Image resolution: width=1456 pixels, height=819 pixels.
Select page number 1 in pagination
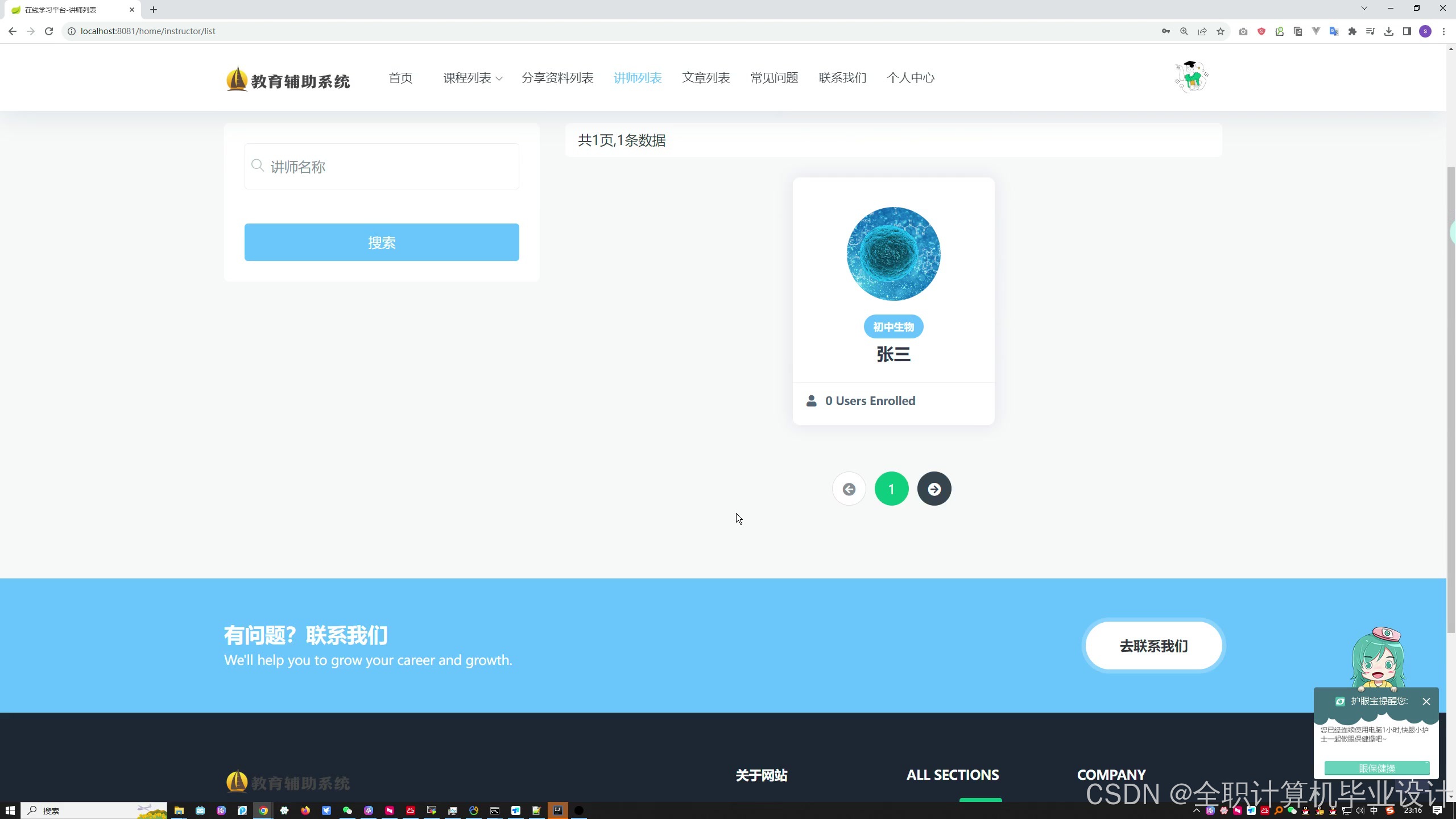click(x=891, y=489)
